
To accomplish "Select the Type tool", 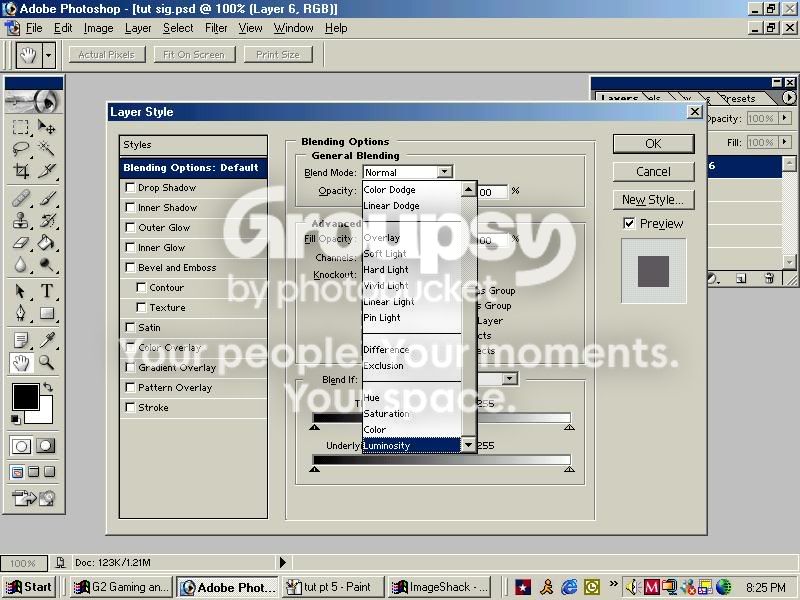I will click(46, 291).
